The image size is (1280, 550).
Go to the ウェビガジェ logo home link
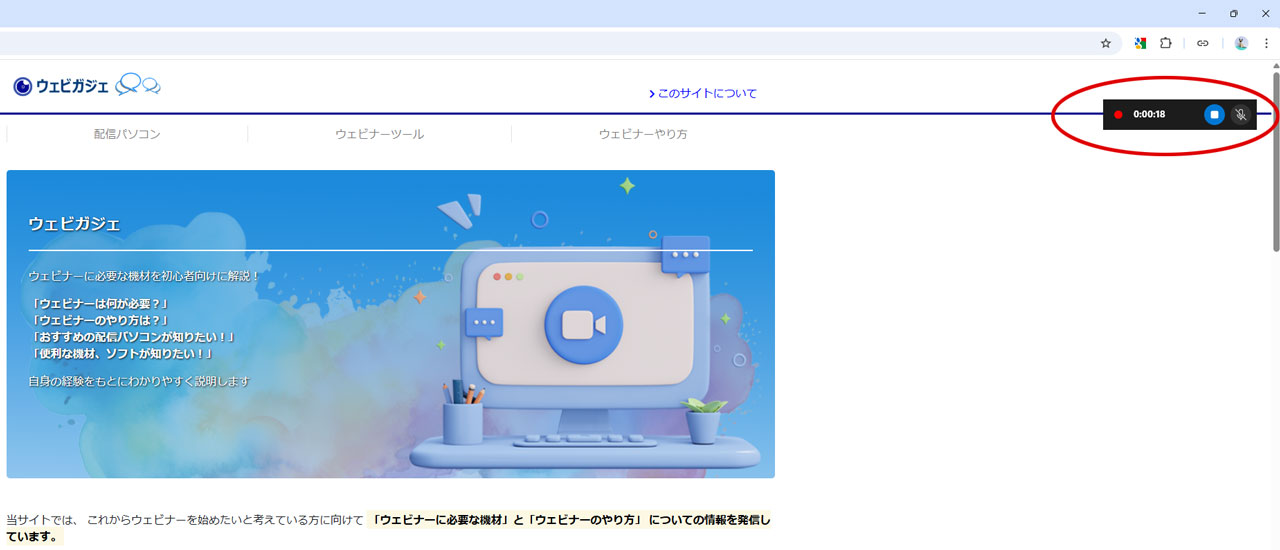61,86
